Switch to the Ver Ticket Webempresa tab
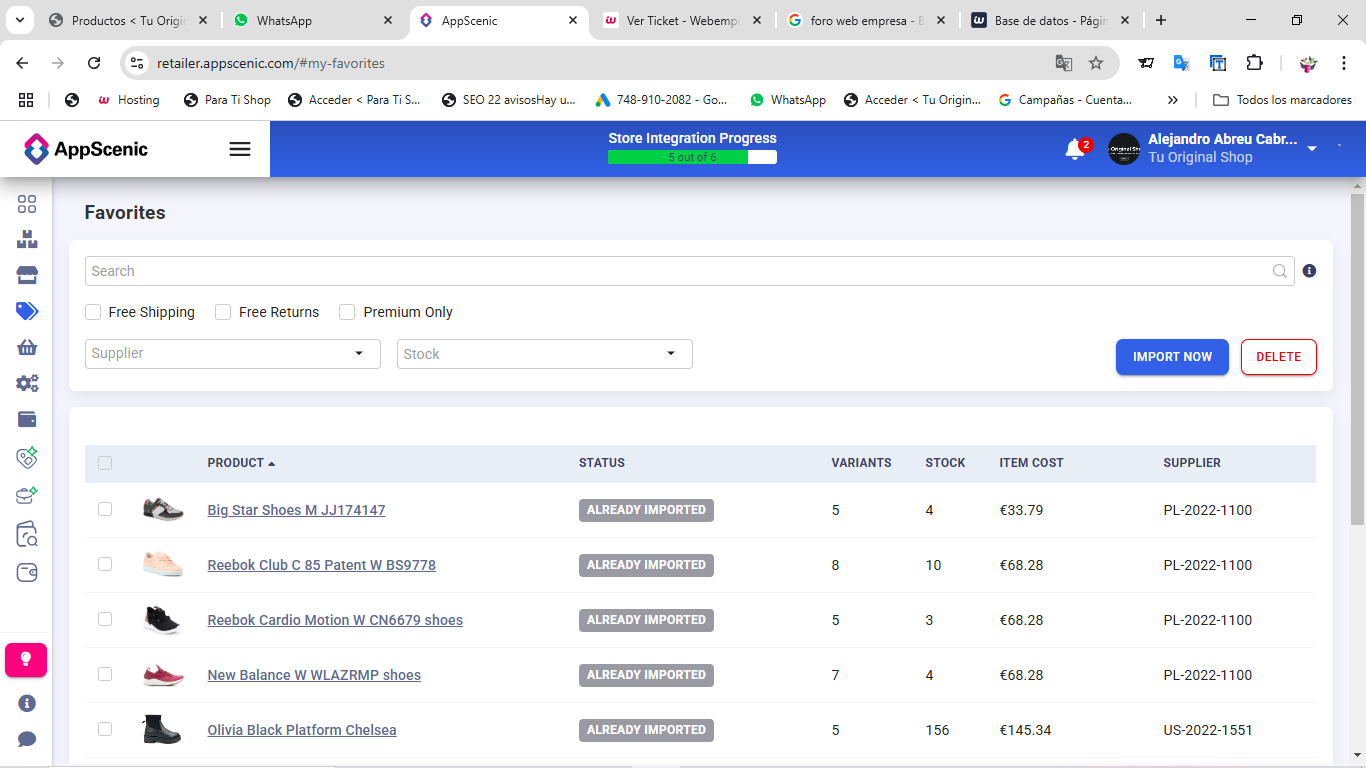This screenshot has width=1366, height=768. (x=684, y=20)
